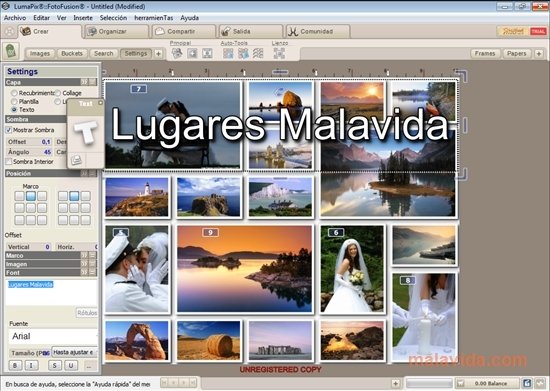Add new panel tab with plus beside Settings
550x391 pixels.
pyautogui.click(x=158, y=54)
